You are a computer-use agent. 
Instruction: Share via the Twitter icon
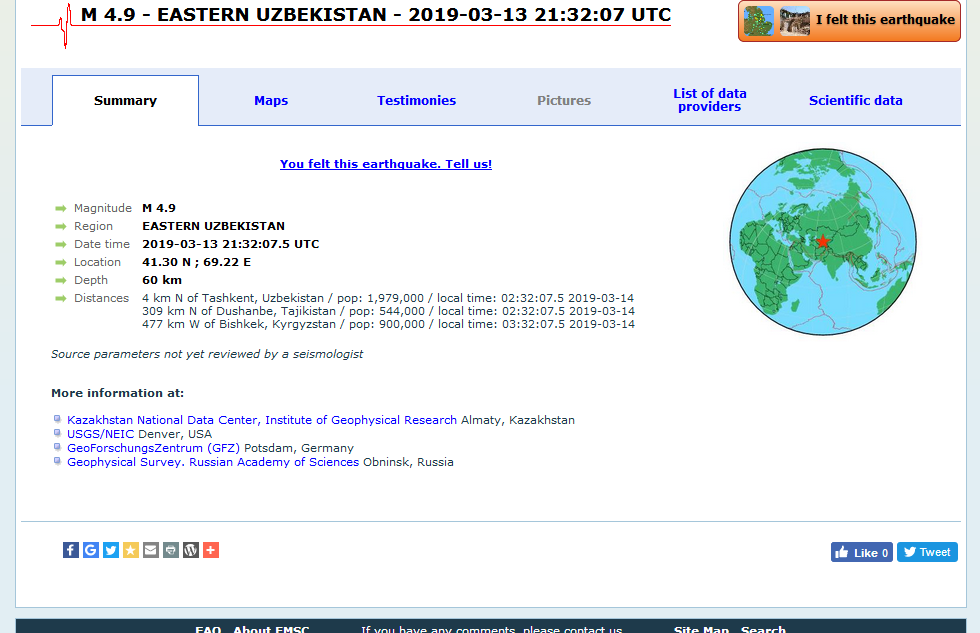(111, 550)
